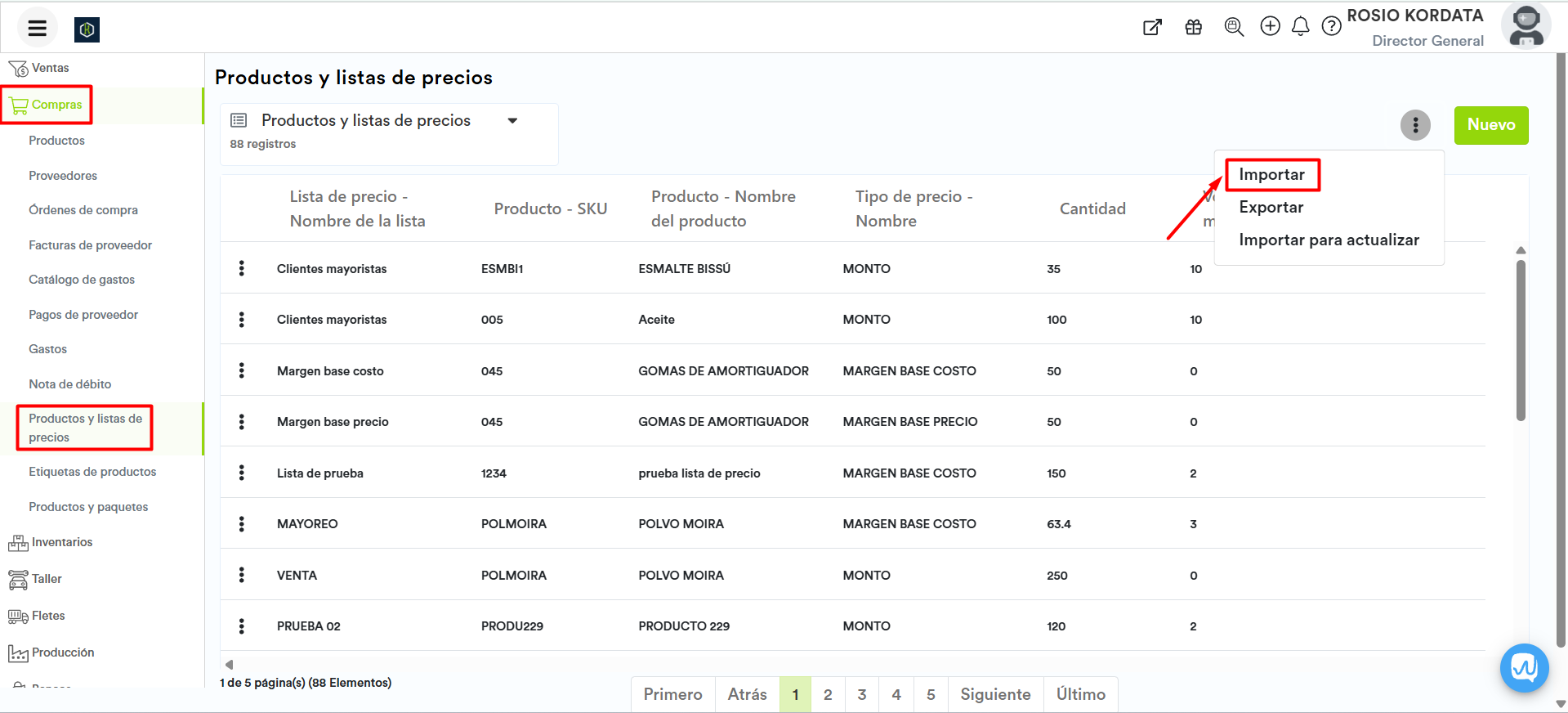Click the search magnifier icon in header
This screenshot has width=1568, height=713.
click(1234, 27)
